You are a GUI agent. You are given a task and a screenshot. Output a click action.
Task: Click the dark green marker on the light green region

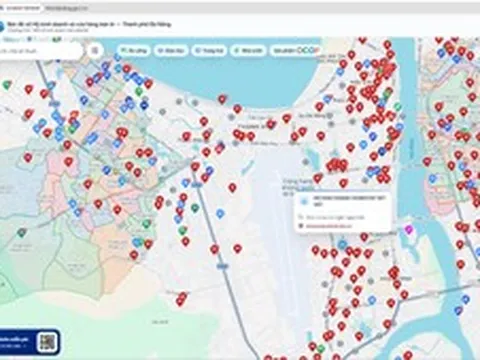click(22, 232)
